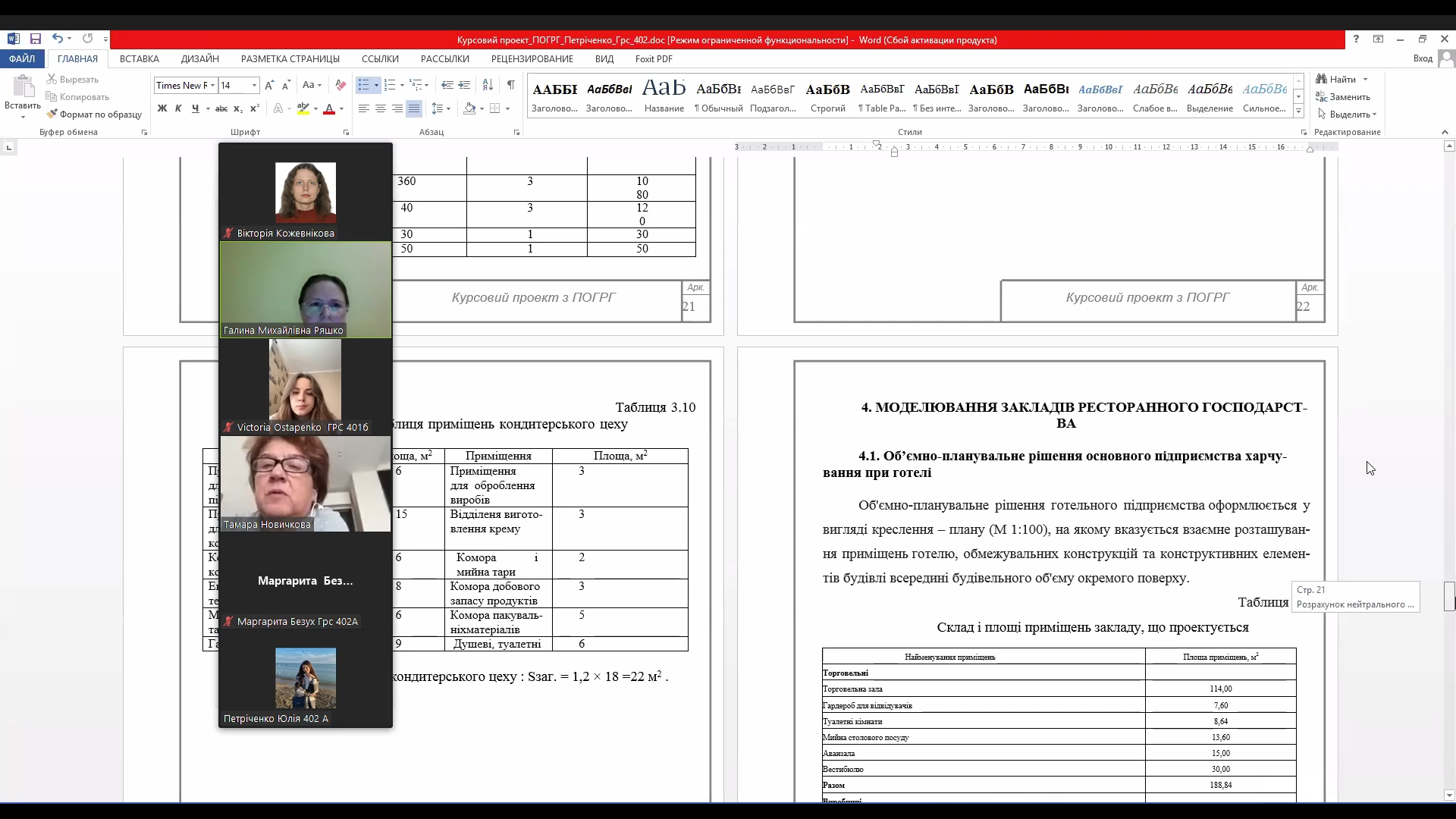Screen dimensions: 1456x819
Task: Align text to the right
Action: click(x=397, y=109)
